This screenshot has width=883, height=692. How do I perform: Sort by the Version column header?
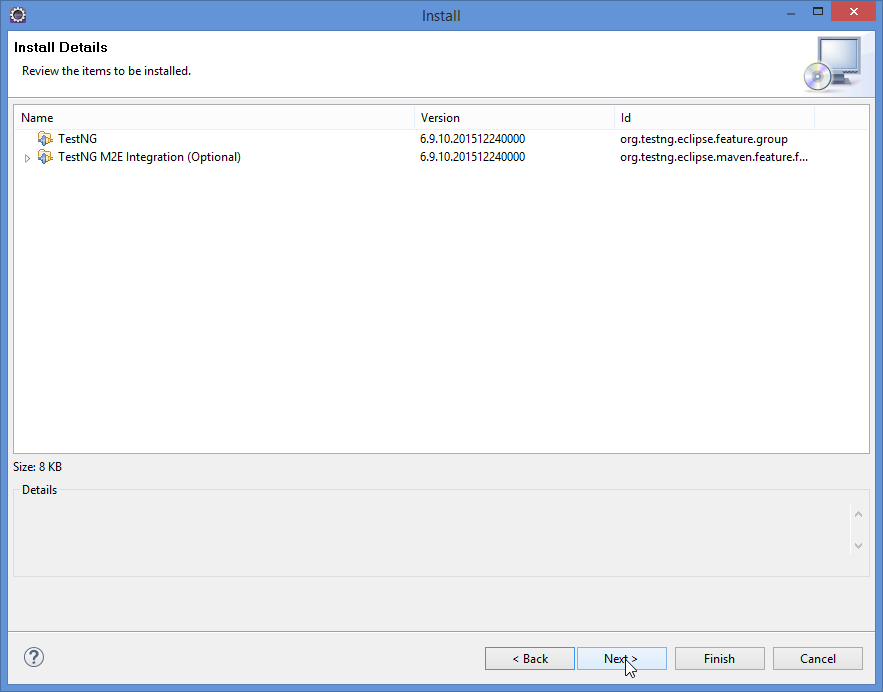tap(514, 118)
